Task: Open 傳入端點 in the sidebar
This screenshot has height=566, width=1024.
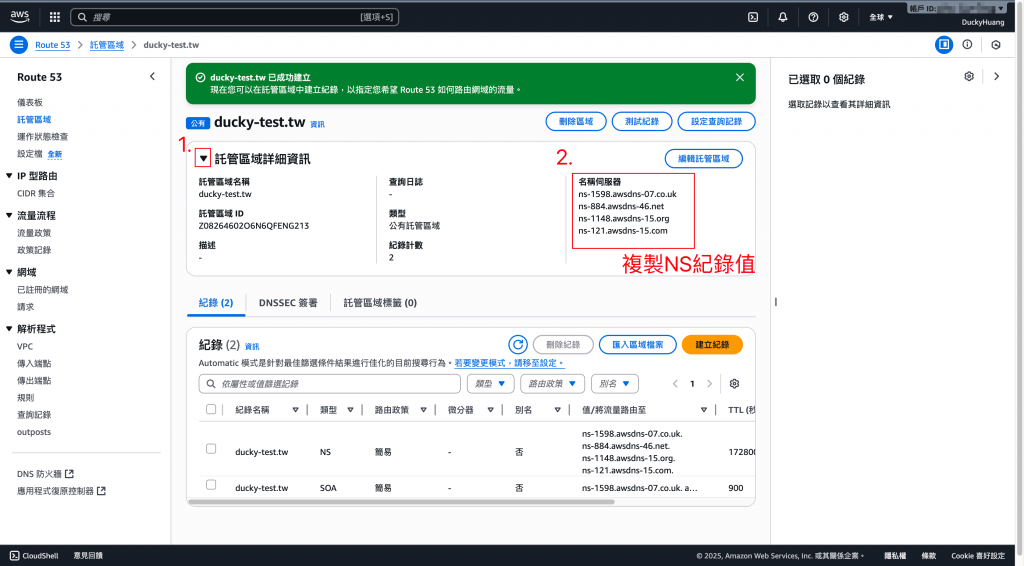Action: click(x=34, y=364)
